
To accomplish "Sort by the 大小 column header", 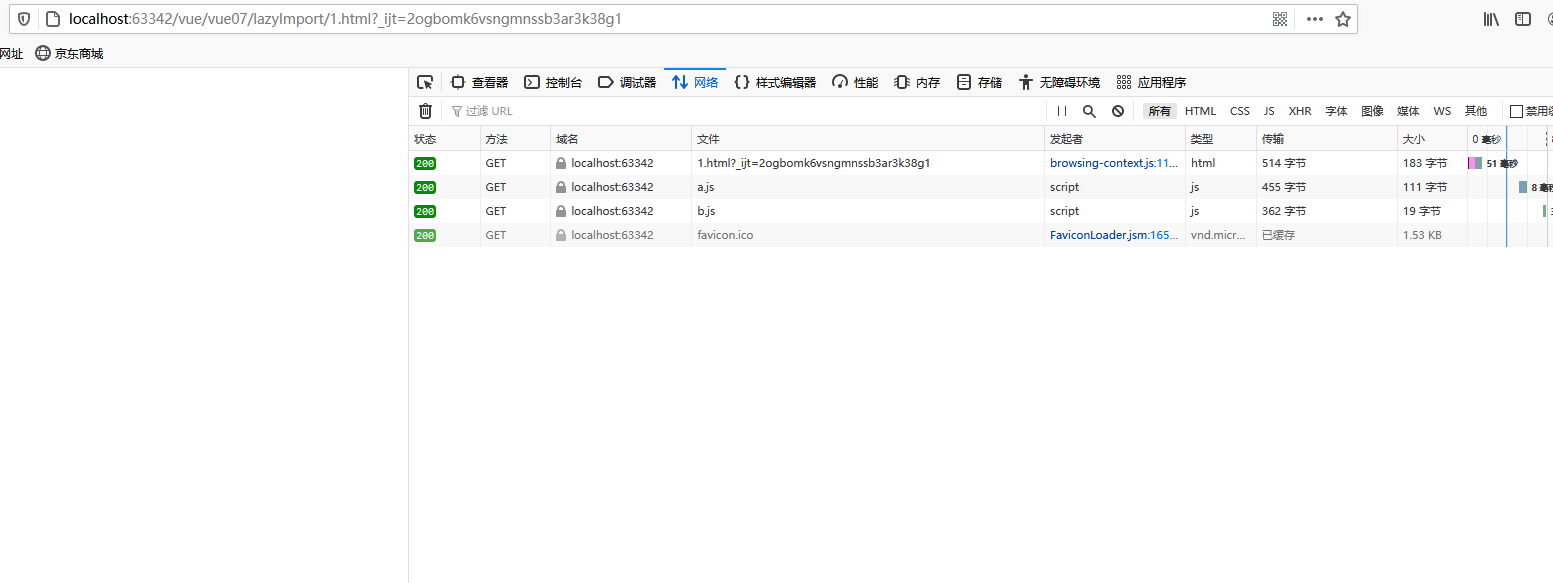I will click(1432, 139).
